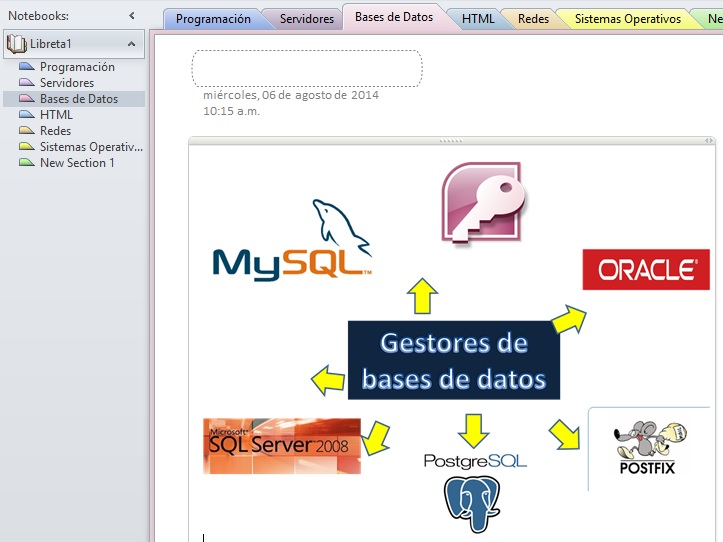This screenshot has height=542, width=723.
Task: Open Sistemas Operativ... section in the sidebar
Action: click(x=91, y=147)
